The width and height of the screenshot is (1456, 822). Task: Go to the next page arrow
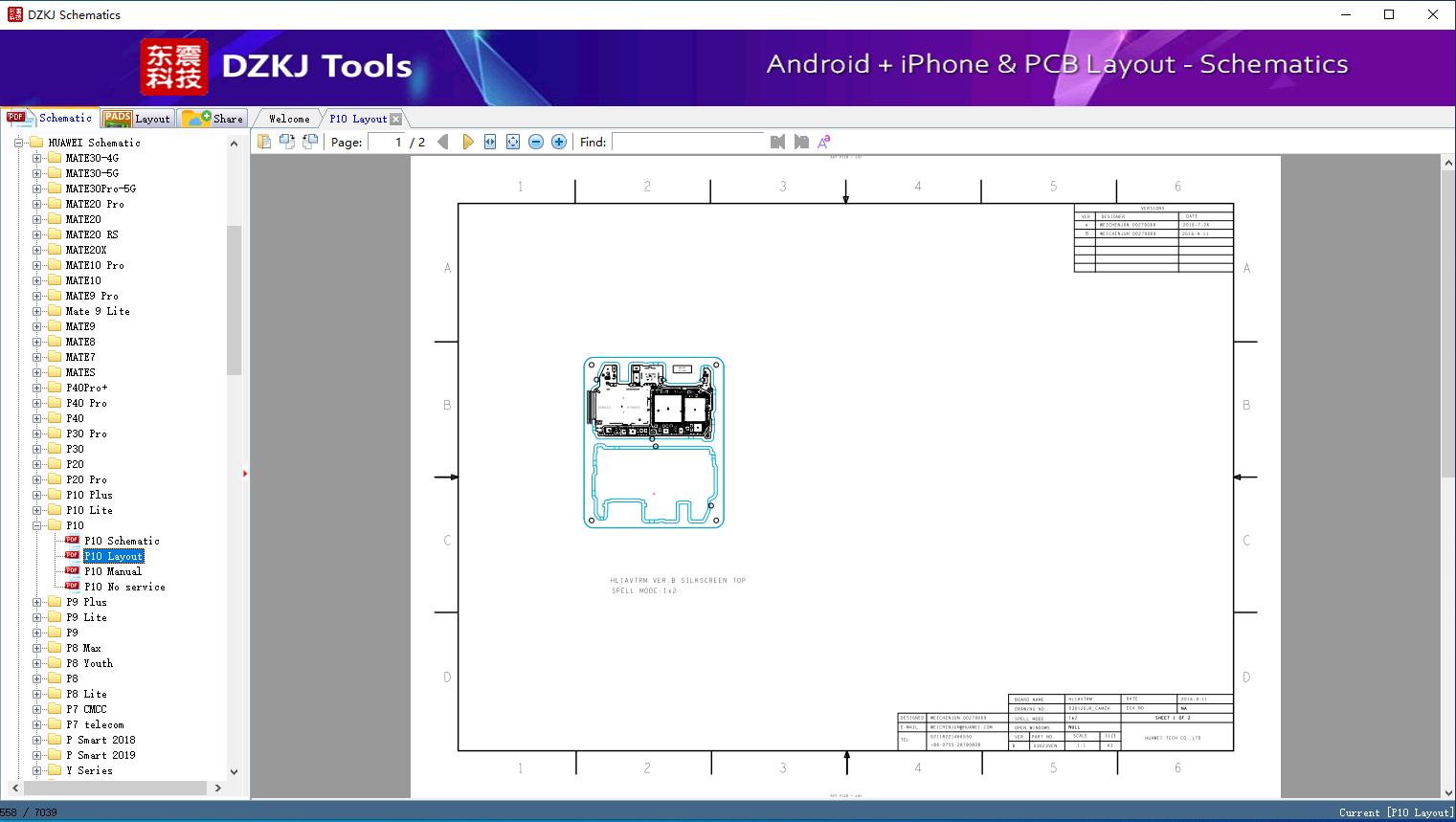click(x=467, y=142)
